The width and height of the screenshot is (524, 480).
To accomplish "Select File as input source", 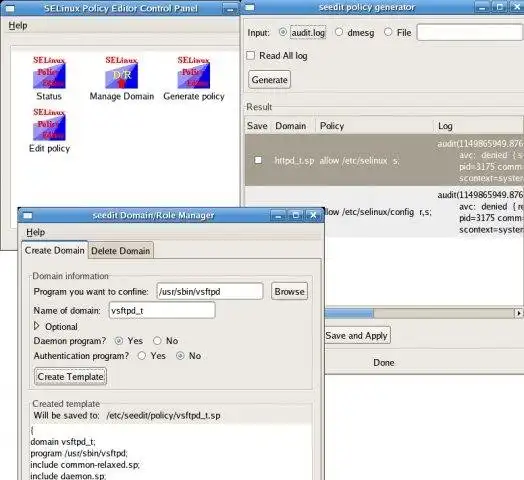I will (388, 32).
